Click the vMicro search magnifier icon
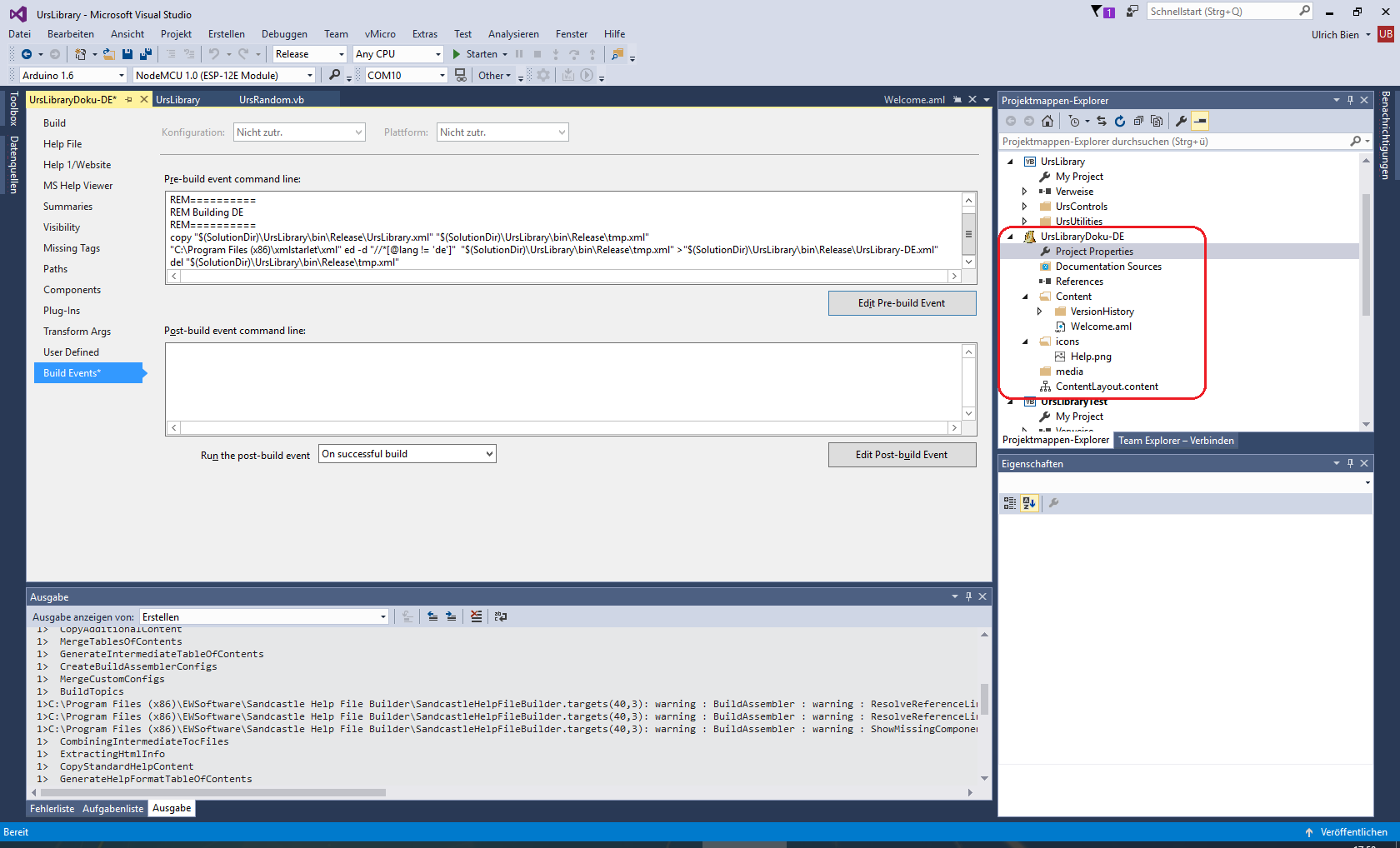 click(x=334, y=75)
